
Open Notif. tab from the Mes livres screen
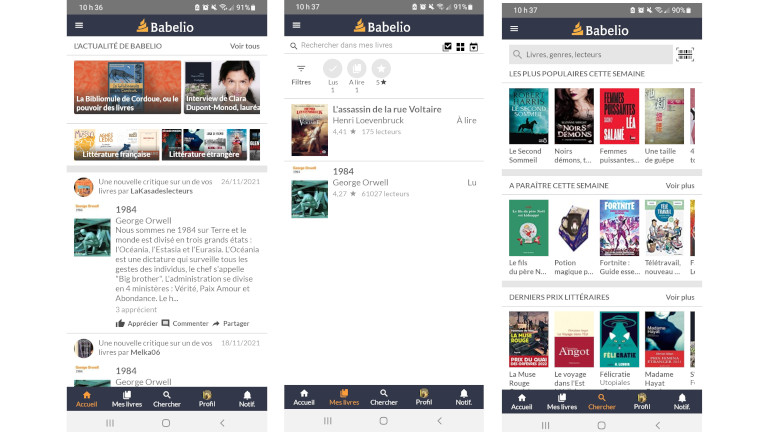[463, 397]
